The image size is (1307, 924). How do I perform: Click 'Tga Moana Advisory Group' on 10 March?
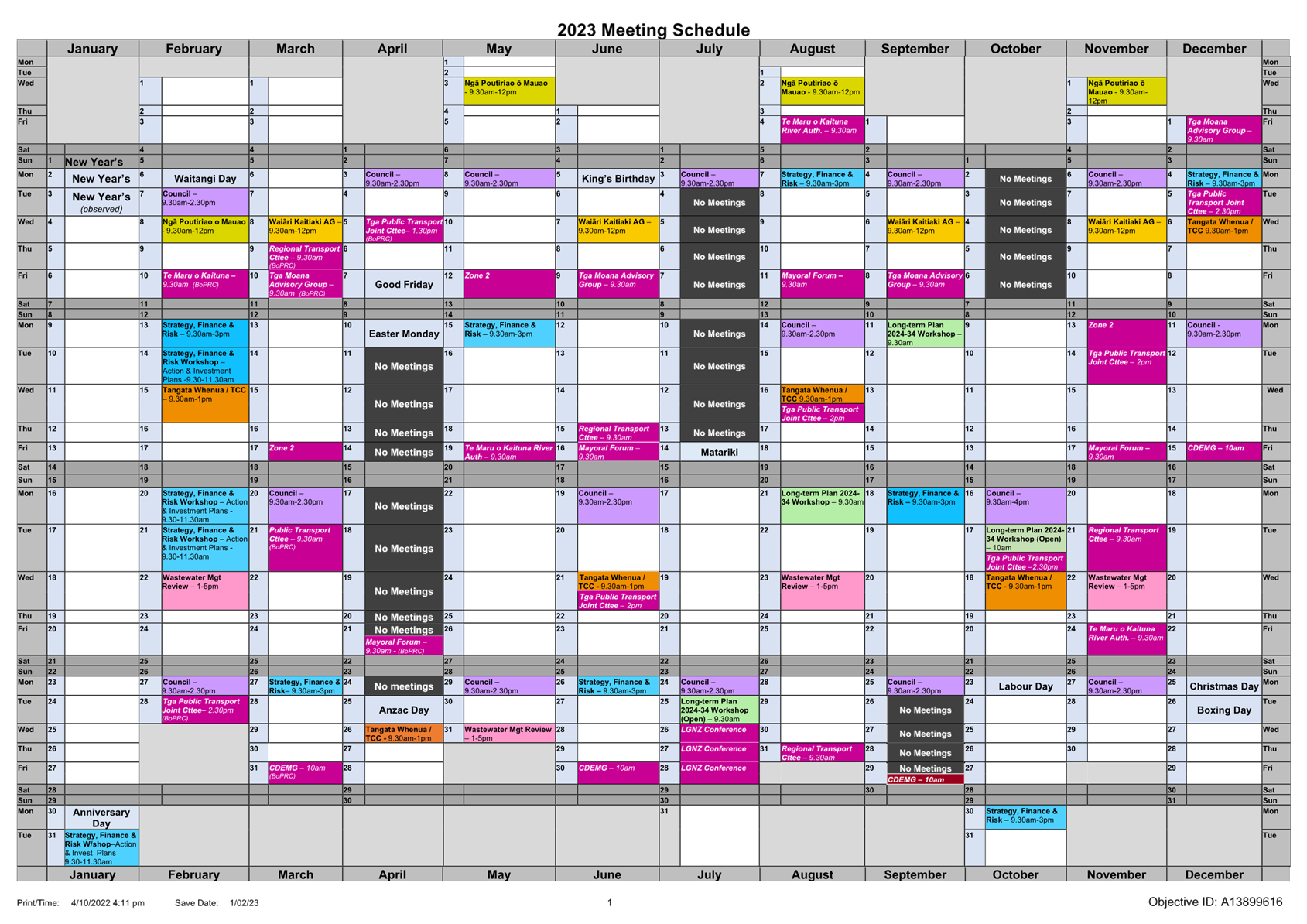[305, 284]
